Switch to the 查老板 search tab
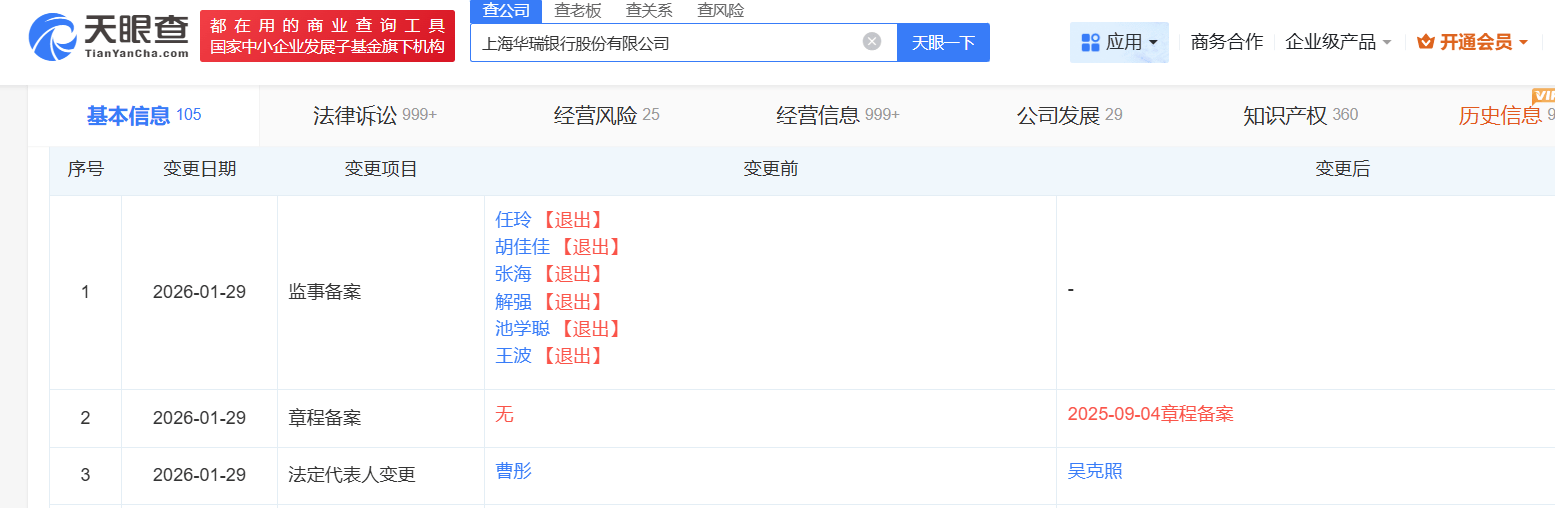 tap(578, 11)
